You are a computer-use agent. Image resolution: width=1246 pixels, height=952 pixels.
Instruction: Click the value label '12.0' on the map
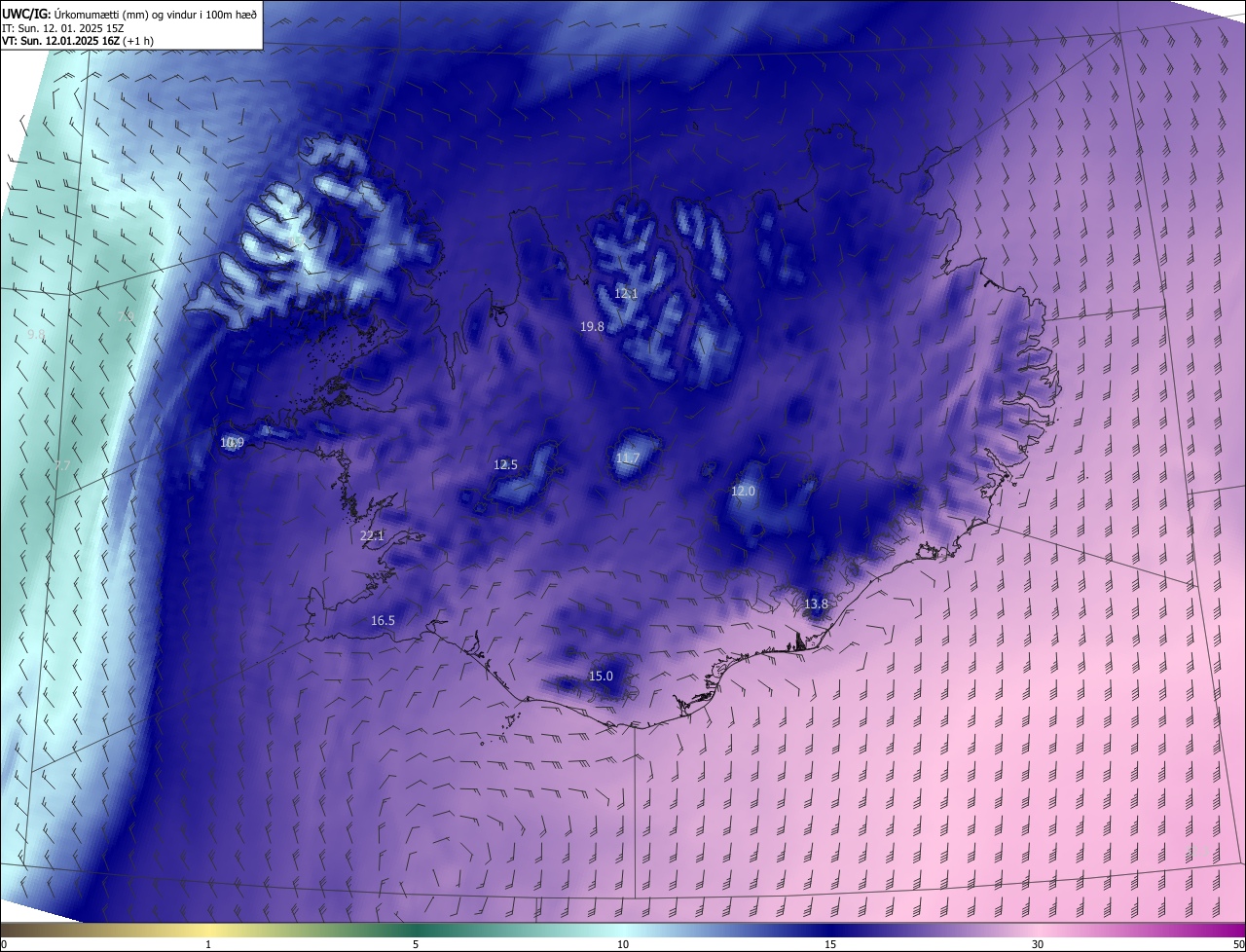point(743,493)
